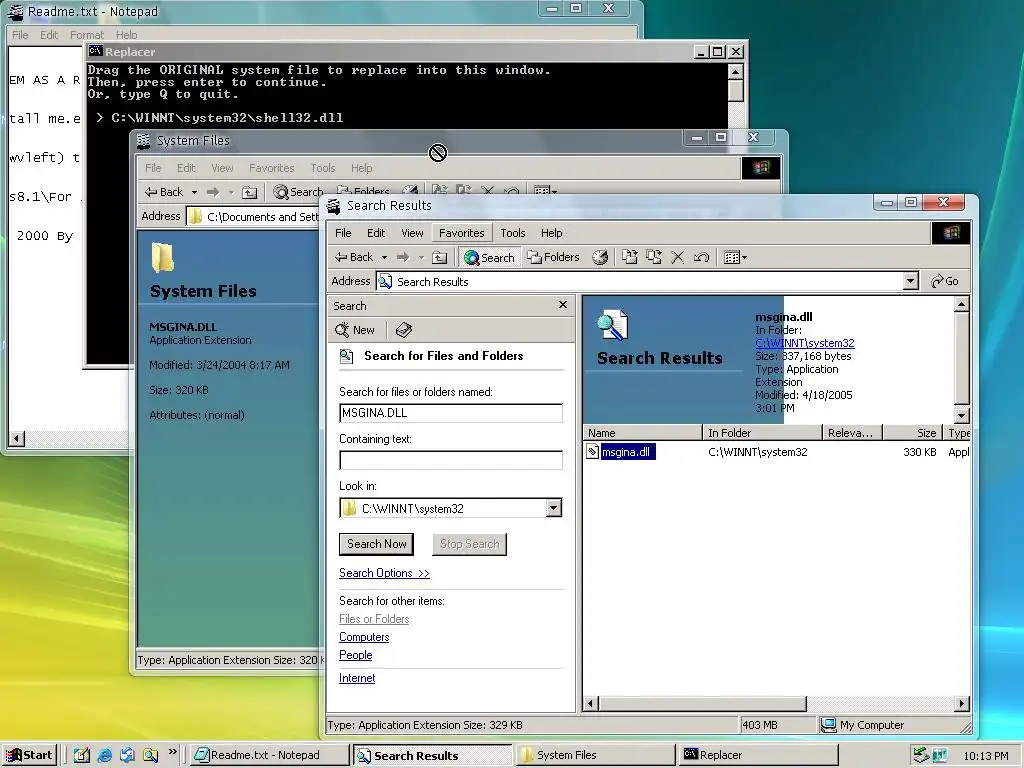Image resolution: width=1024 pixels, height=768 pixels.
Task: Click Undo icon in Search Results toolbar
Action: 701,257
